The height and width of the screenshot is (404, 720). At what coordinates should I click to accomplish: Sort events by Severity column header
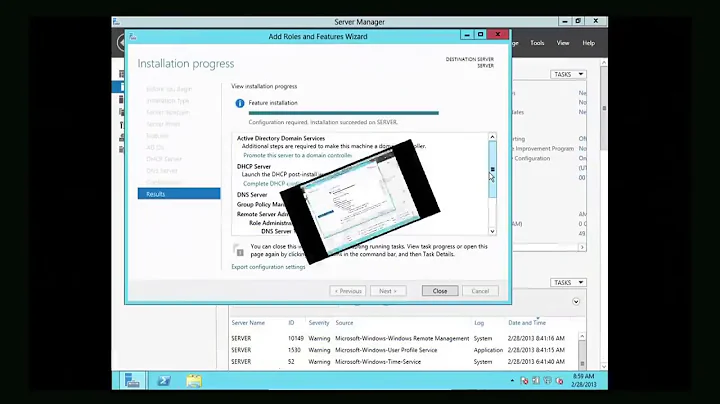click(319, 323)
